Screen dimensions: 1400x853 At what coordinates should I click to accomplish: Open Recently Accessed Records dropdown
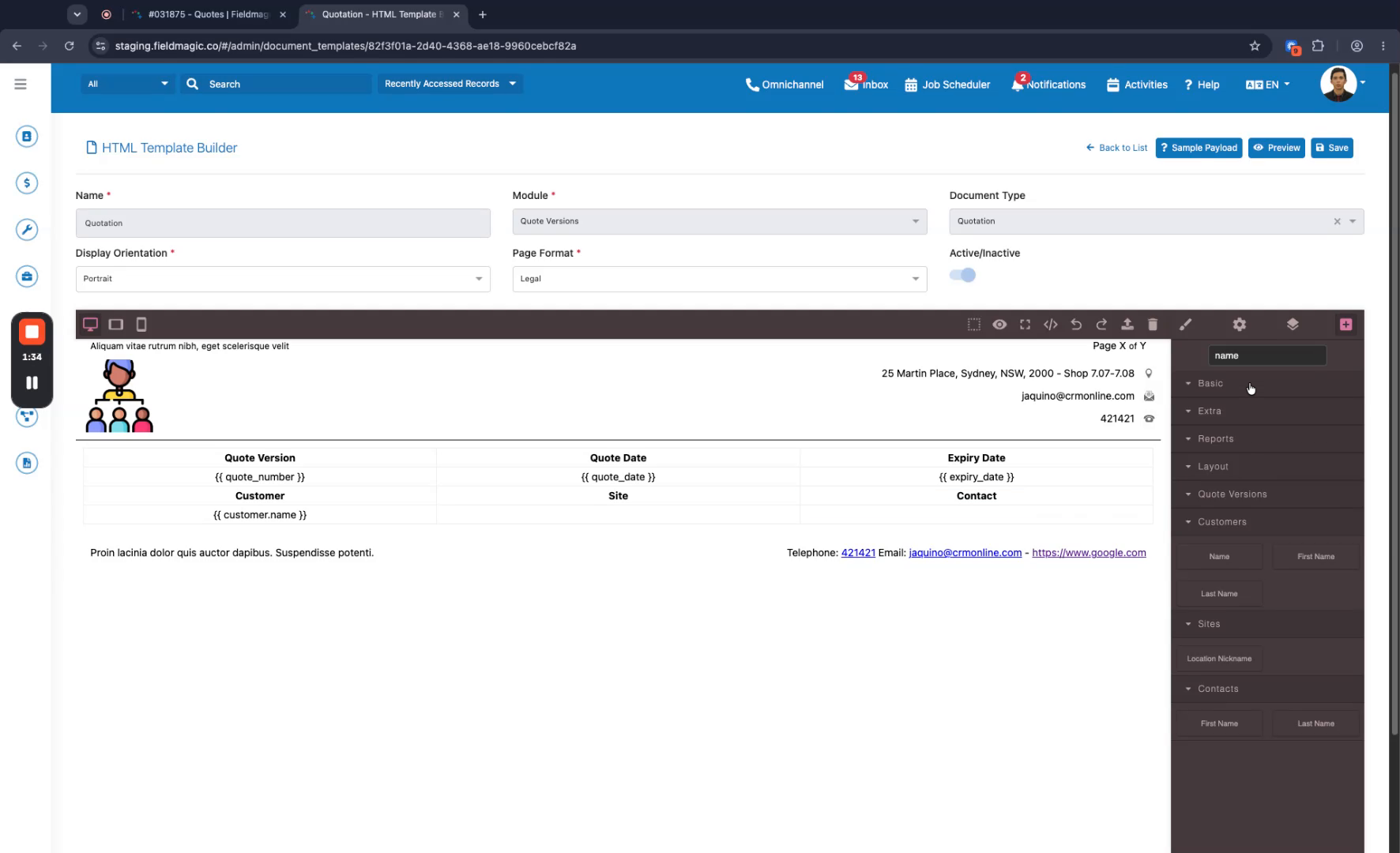(x=450, y=84)
